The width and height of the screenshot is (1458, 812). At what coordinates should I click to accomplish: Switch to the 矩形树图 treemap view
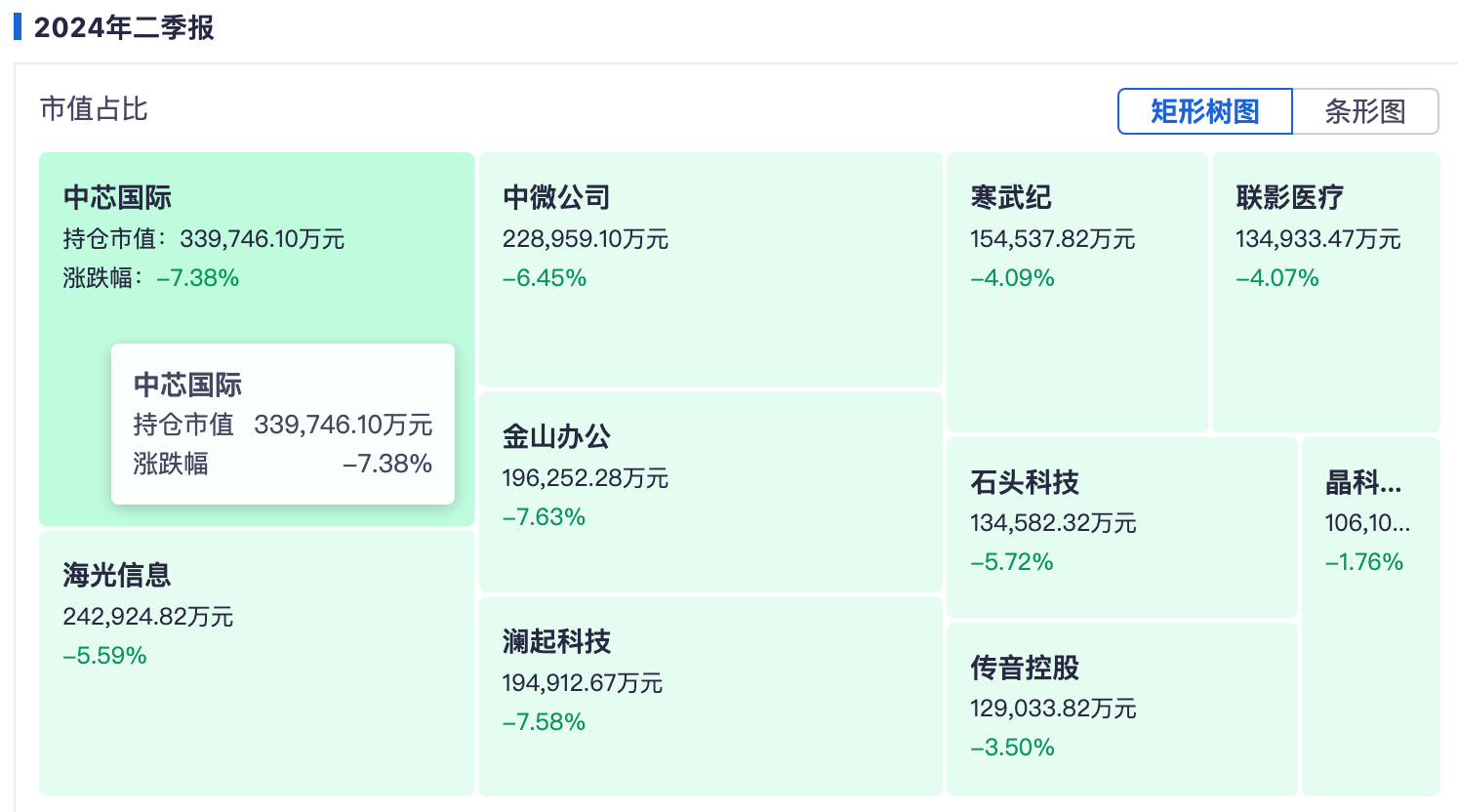[x=1204, y=111]
